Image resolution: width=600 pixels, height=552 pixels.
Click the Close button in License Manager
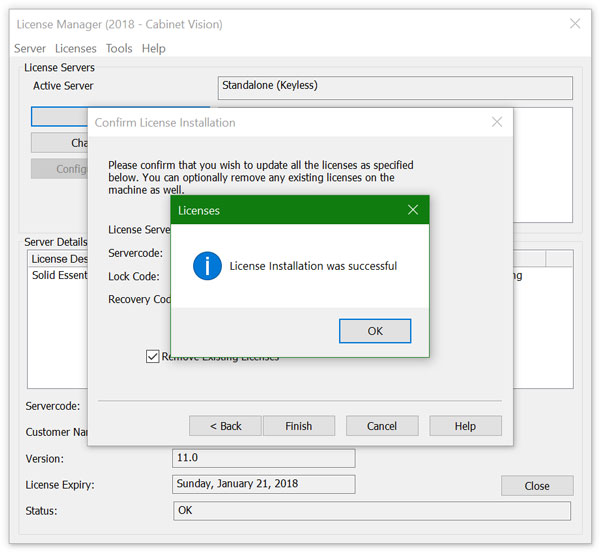click(537, 485)
